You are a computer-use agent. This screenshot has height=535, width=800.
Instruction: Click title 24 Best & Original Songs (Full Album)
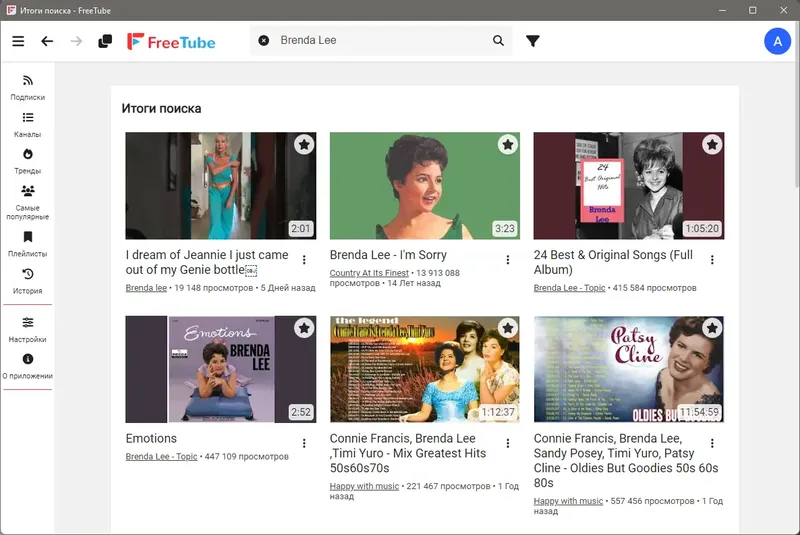(x=613, y=262)
